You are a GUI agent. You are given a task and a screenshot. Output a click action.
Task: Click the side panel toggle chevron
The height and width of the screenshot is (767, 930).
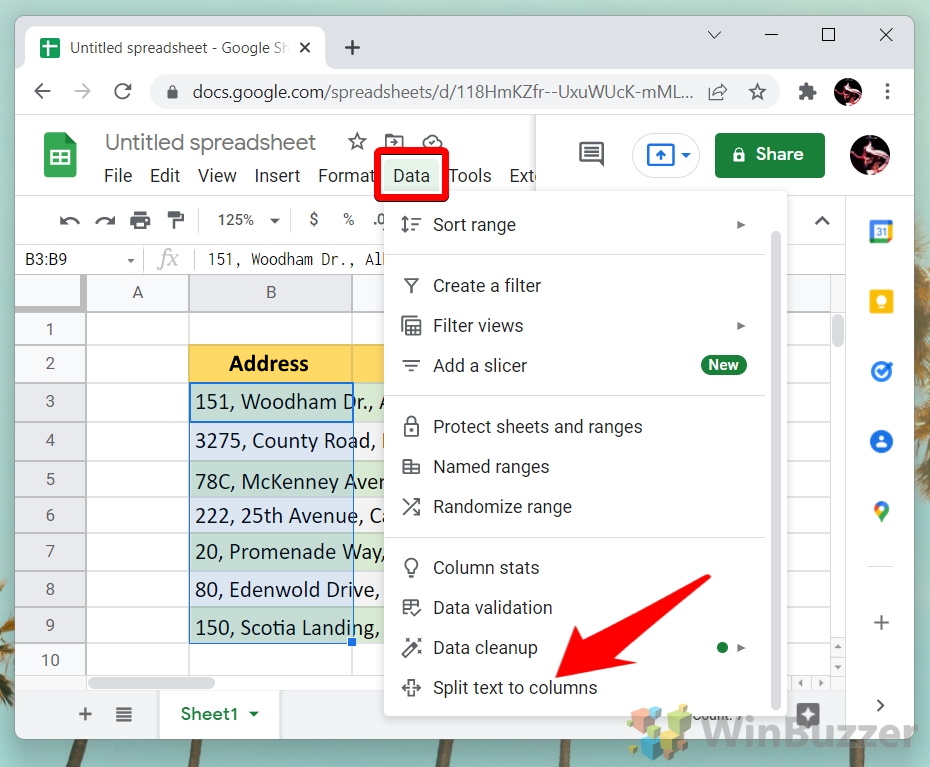click(881, 705)
